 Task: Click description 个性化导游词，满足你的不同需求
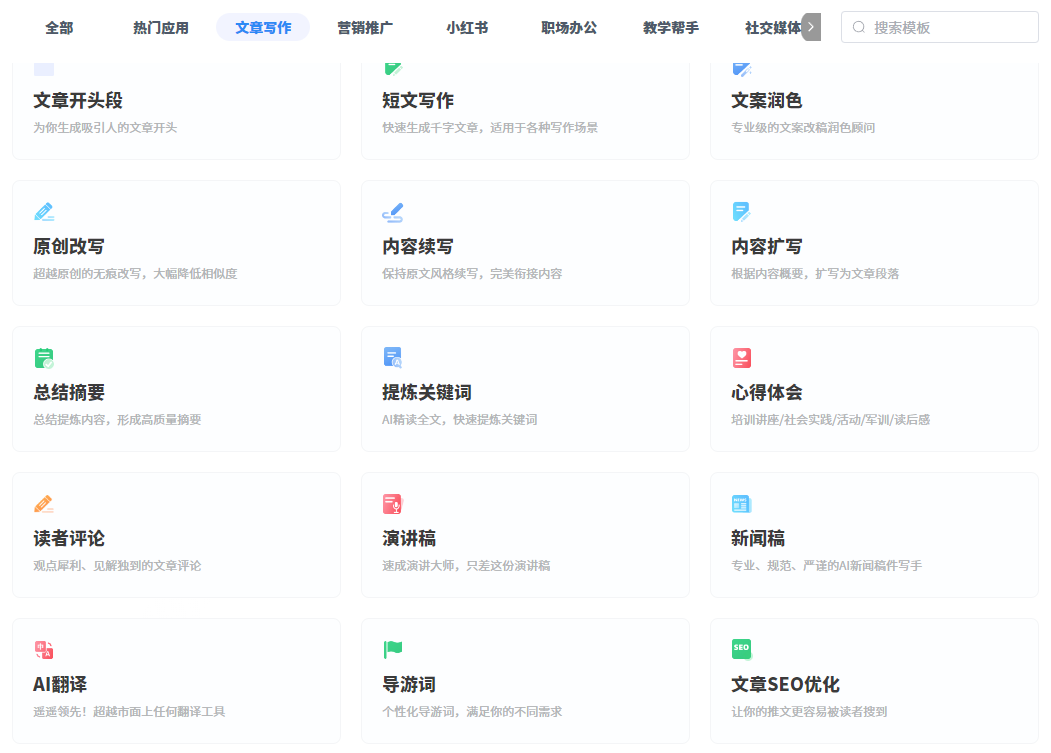(472, 711)
